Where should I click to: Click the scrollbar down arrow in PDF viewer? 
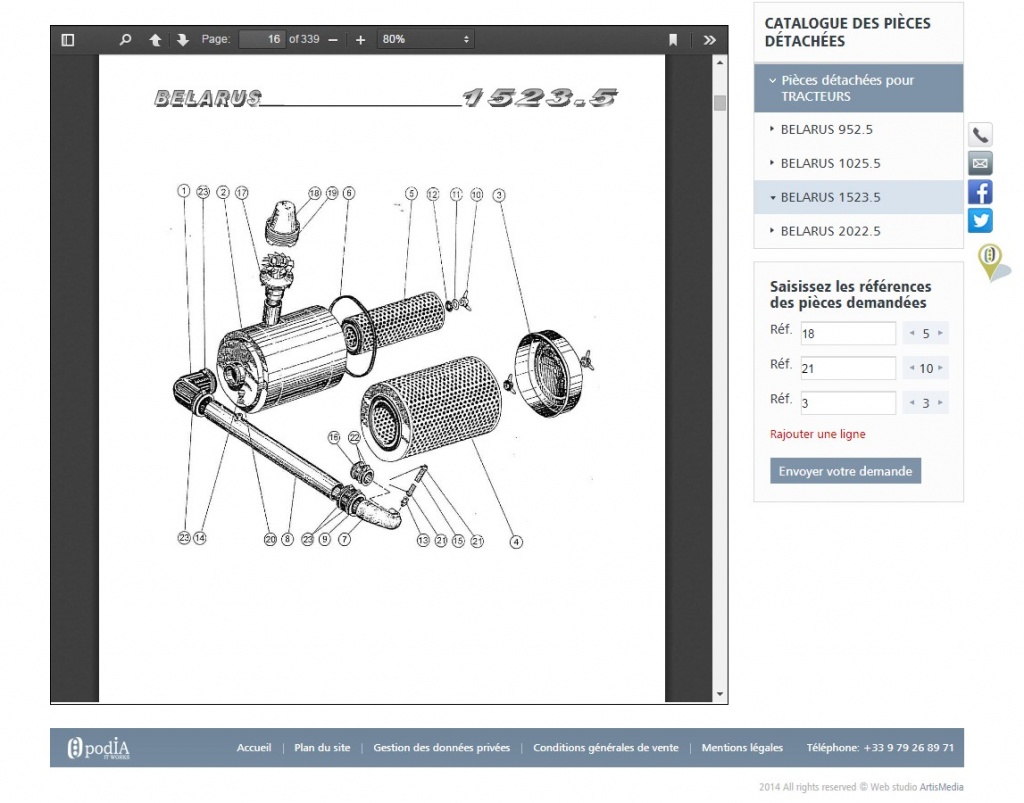tap(720, 694)
